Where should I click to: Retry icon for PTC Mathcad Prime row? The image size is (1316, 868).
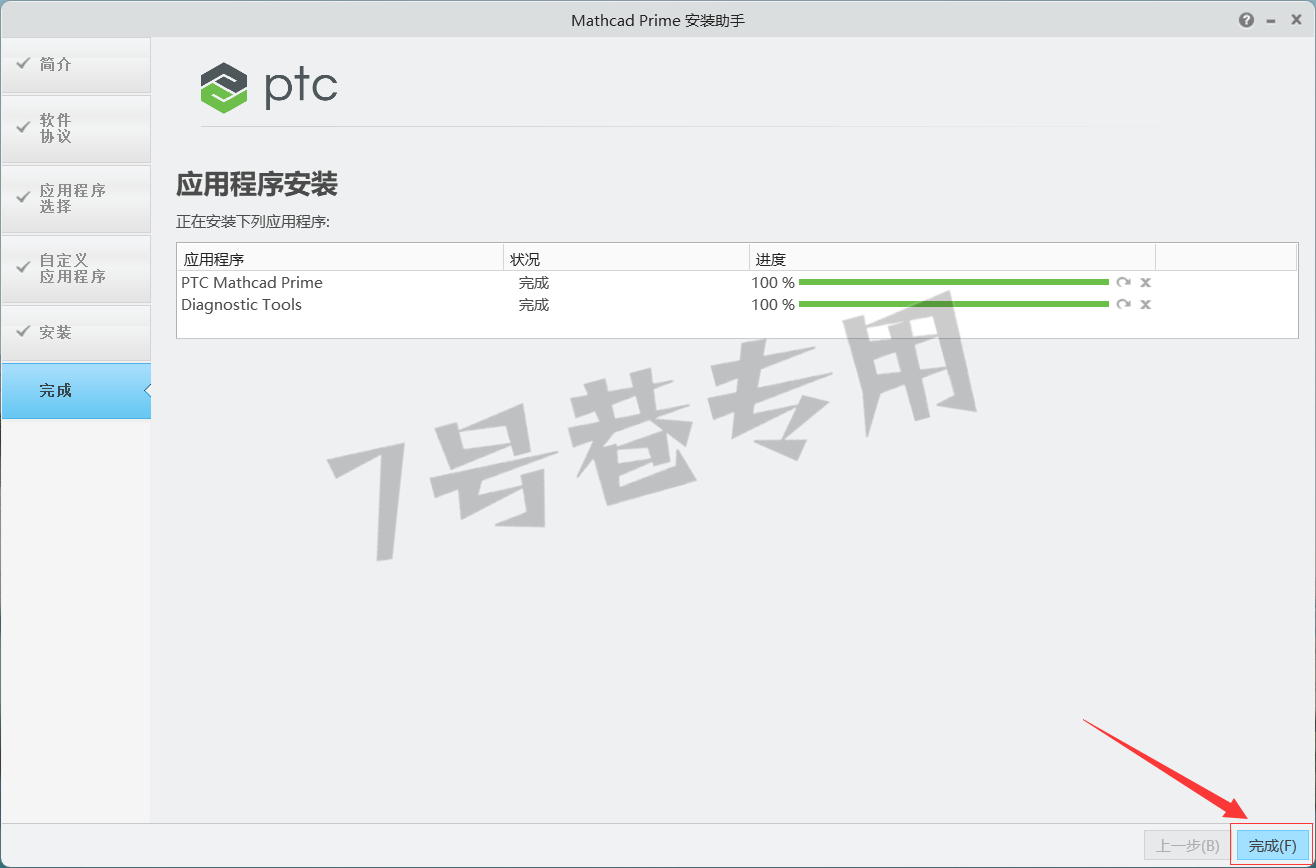(1124, 282)
